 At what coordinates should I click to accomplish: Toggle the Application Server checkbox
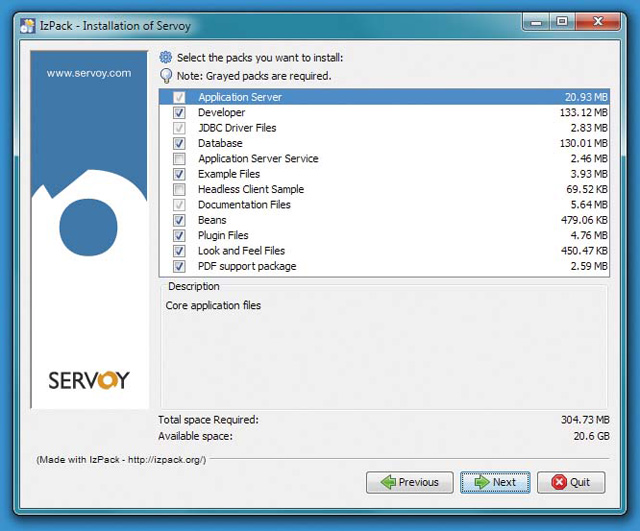click(x=179, y=97)
